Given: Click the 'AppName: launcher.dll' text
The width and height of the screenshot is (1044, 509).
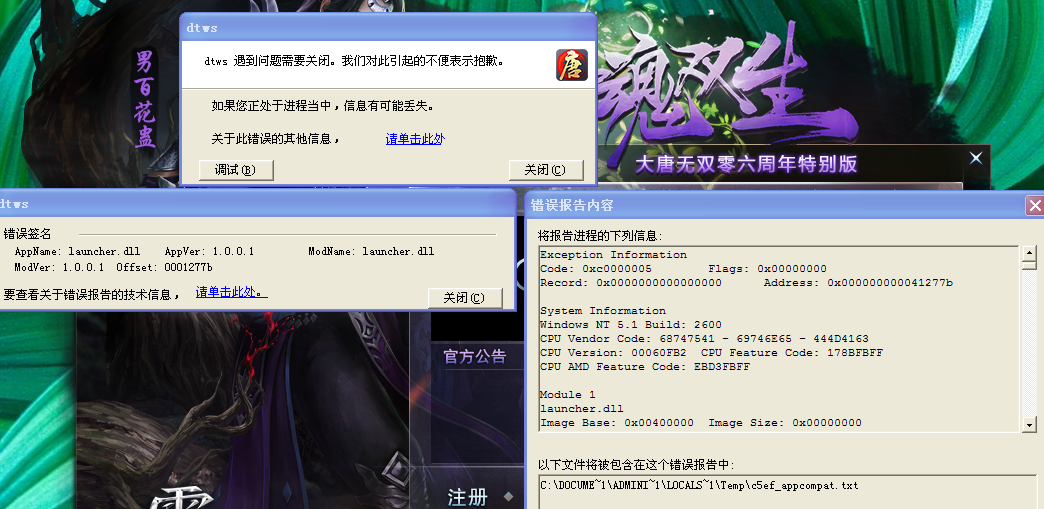Looking at the screenshot, I should pos(77,251).
